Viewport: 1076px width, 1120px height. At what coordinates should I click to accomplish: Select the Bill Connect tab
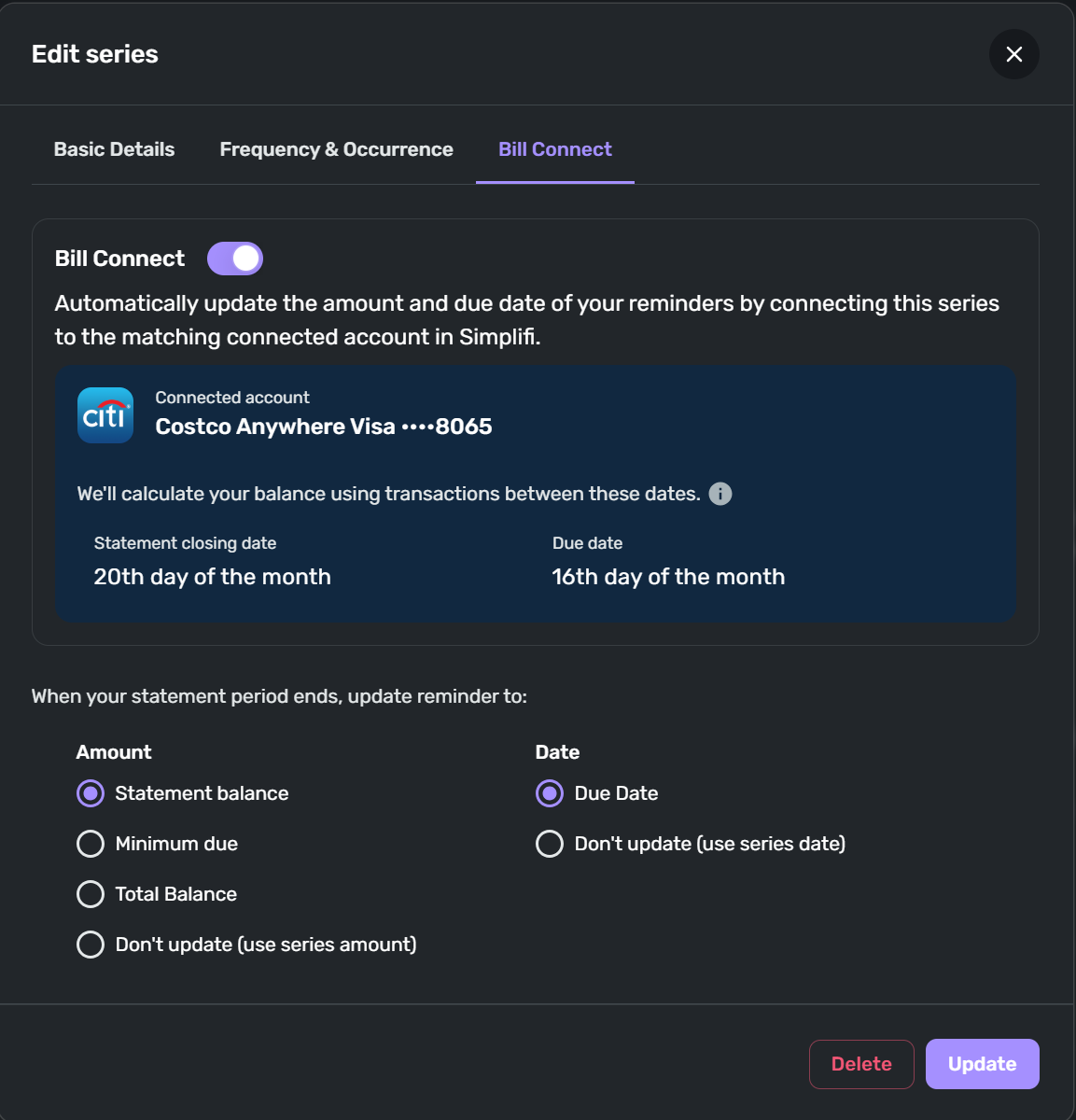click(555, 149)
